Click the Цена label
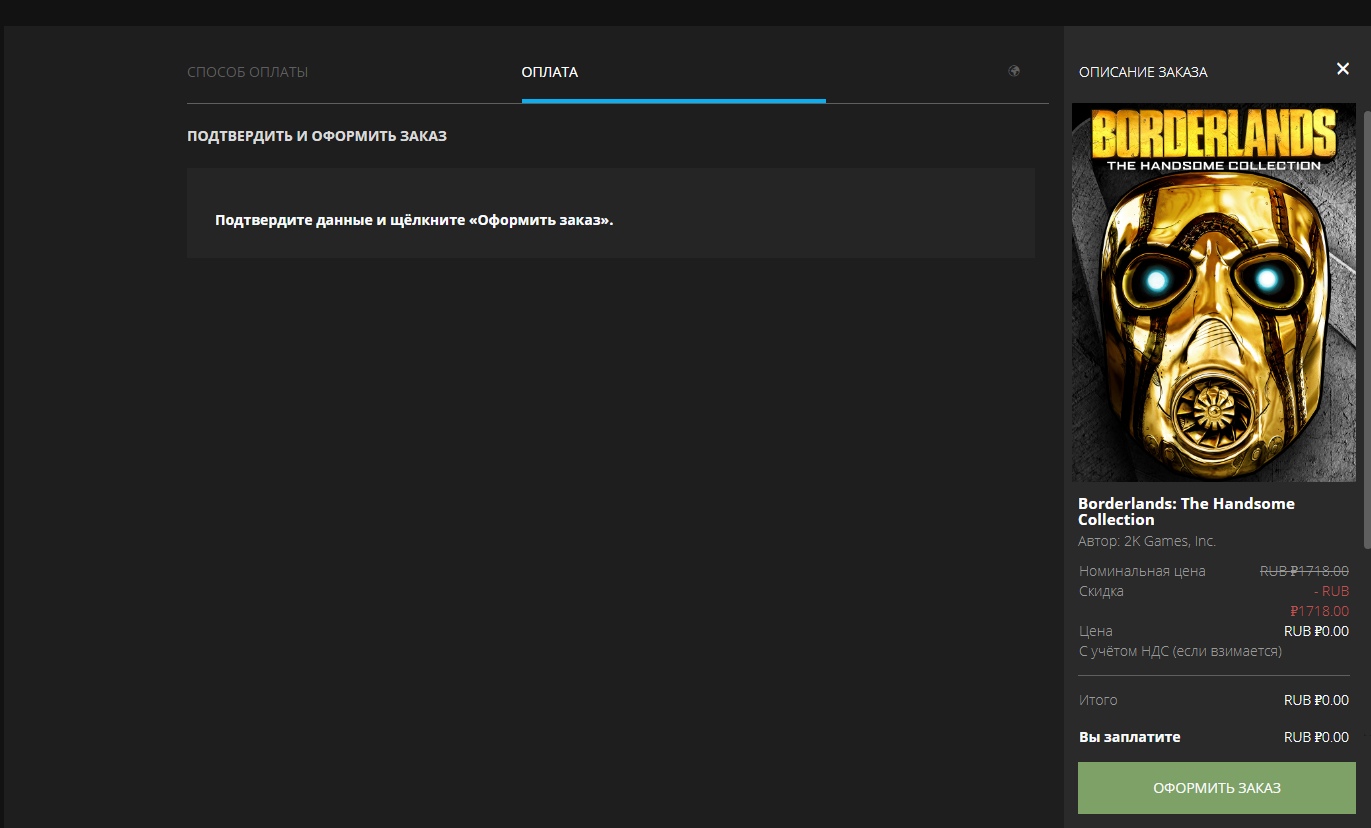The image size is (1371, 828). 1096,631
